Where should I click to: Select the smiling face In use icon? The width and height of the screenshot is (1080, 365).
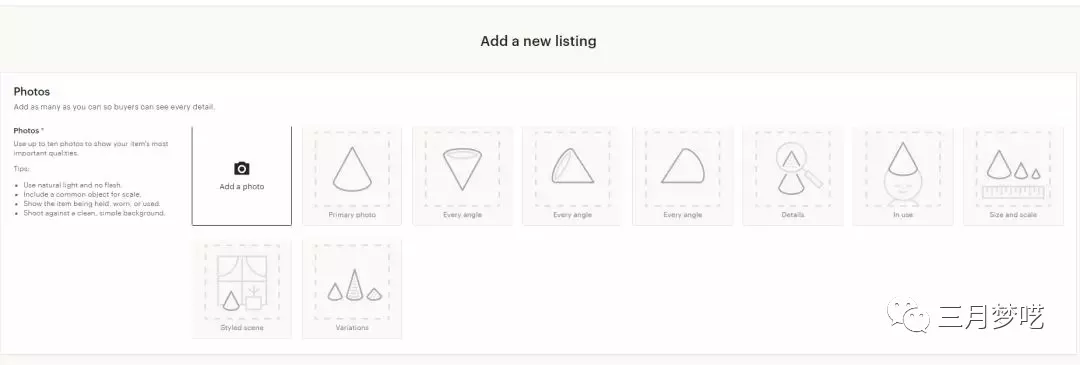(x=903, y=174)
